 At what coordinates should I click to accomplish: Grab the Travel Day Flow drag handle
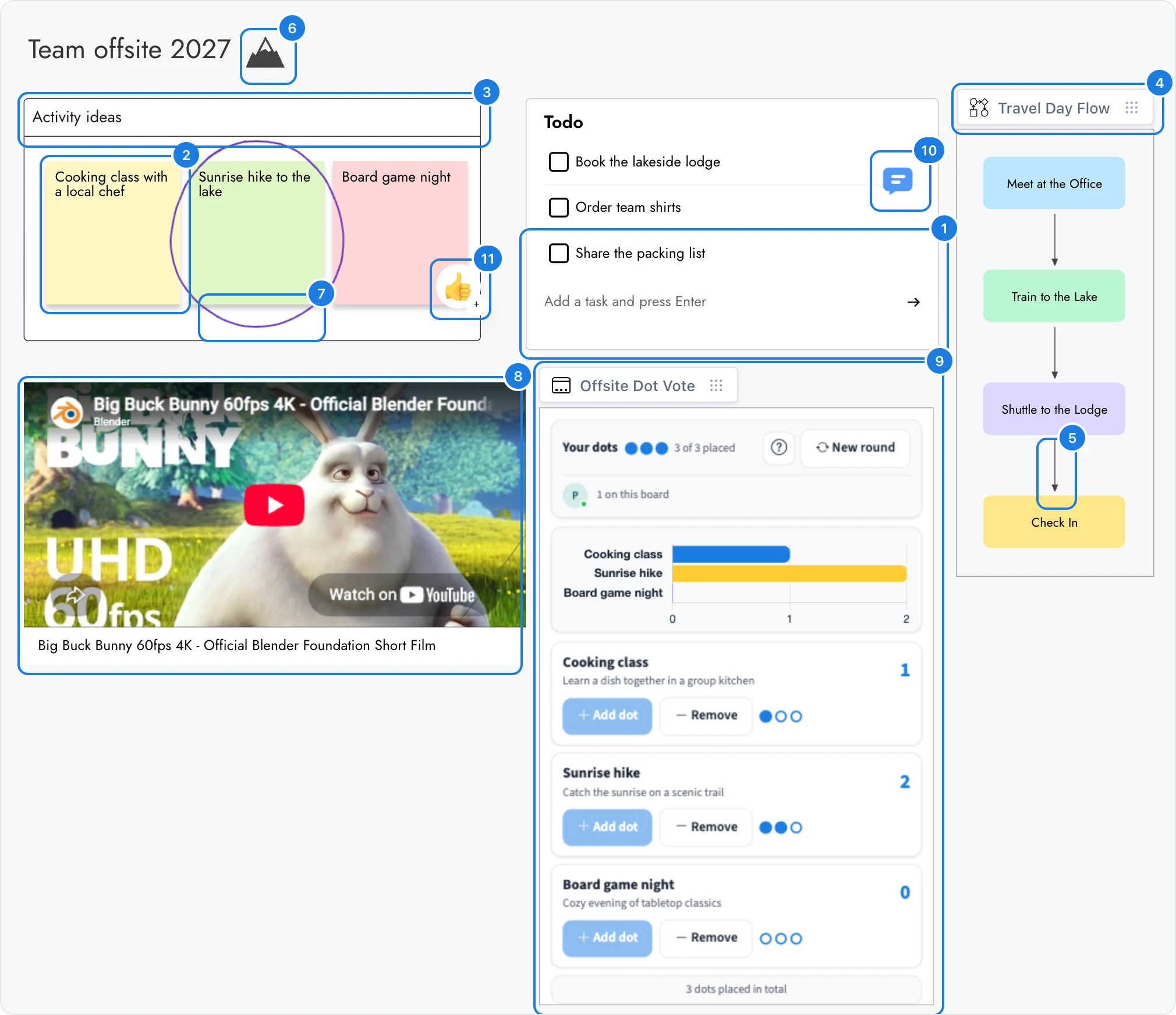(x=1131, y=108)
